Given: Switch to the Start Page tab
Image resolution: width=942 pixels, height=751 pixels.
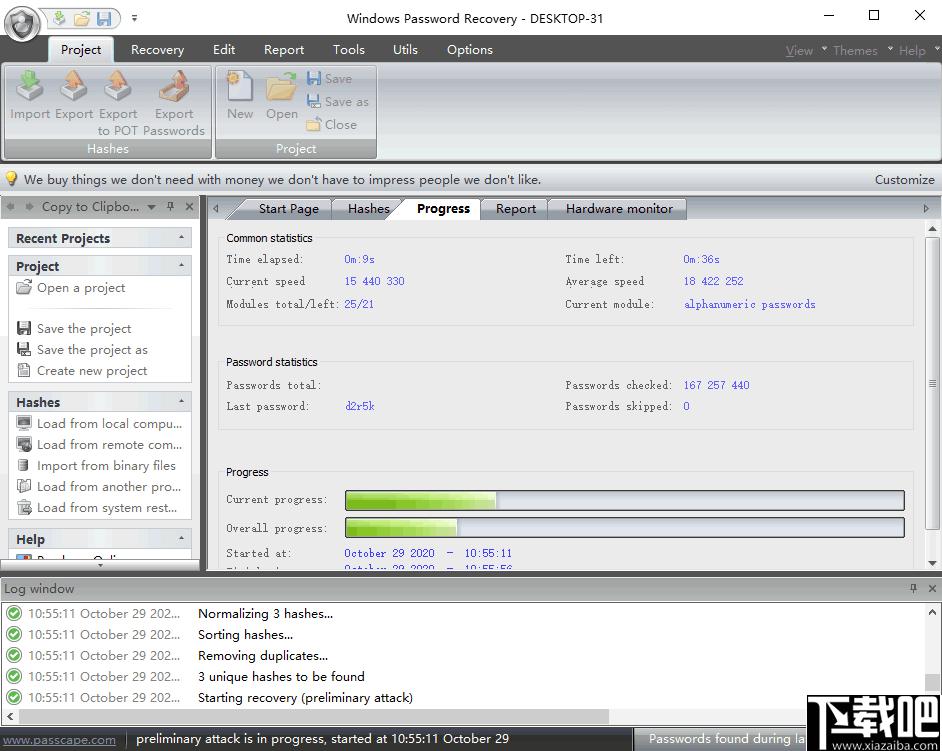Looking at the screenshot, I should [288, 209].
